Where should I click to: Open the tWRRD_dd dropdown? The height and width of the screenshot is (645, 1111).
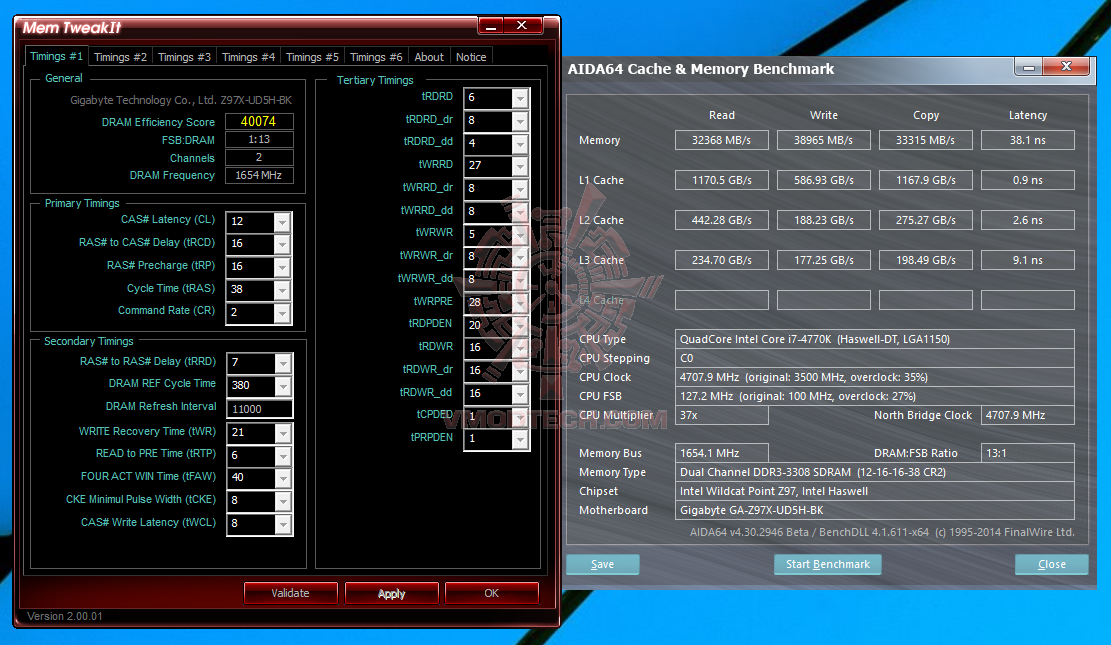point(520,211)
